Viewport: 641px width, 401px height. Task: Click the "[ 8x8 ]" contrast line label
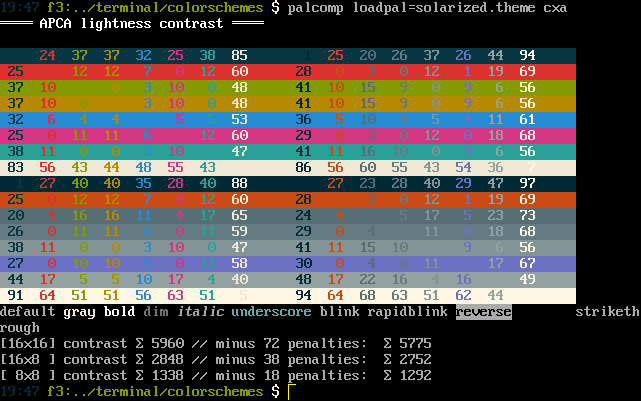coord(27,375)
